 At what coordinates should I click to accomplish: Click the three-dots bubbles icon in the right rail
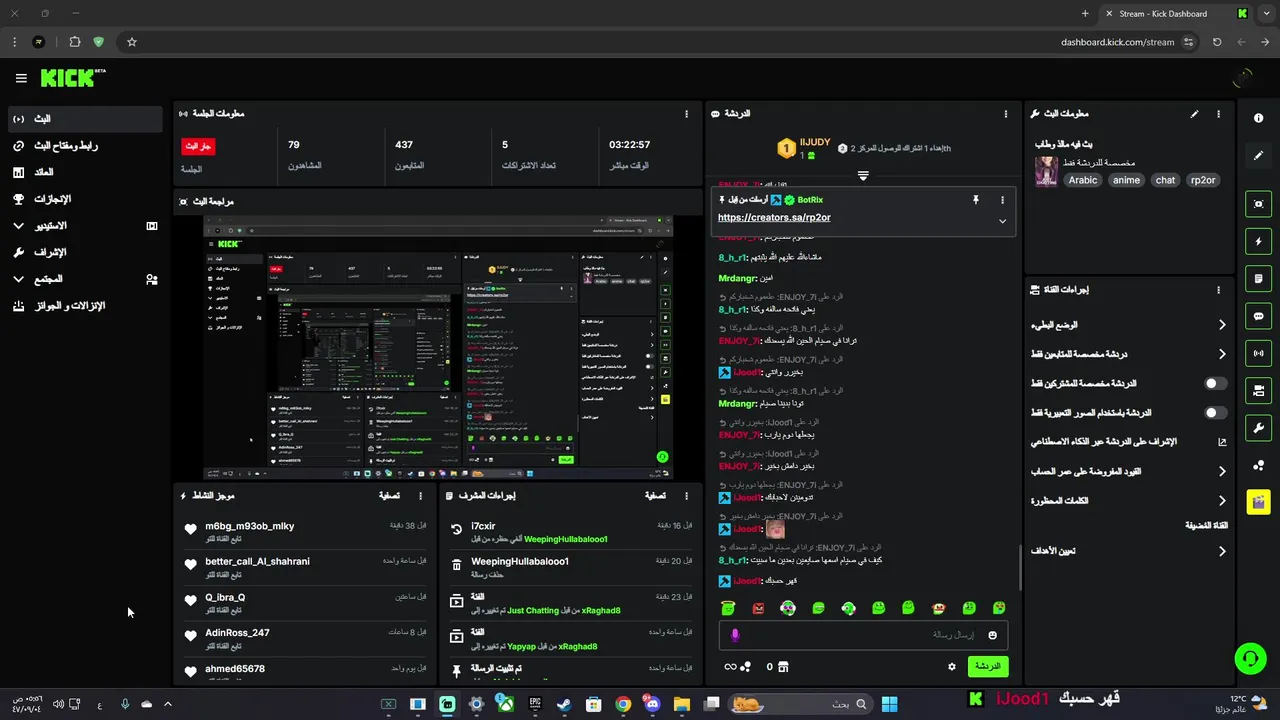pos(1258,465)
